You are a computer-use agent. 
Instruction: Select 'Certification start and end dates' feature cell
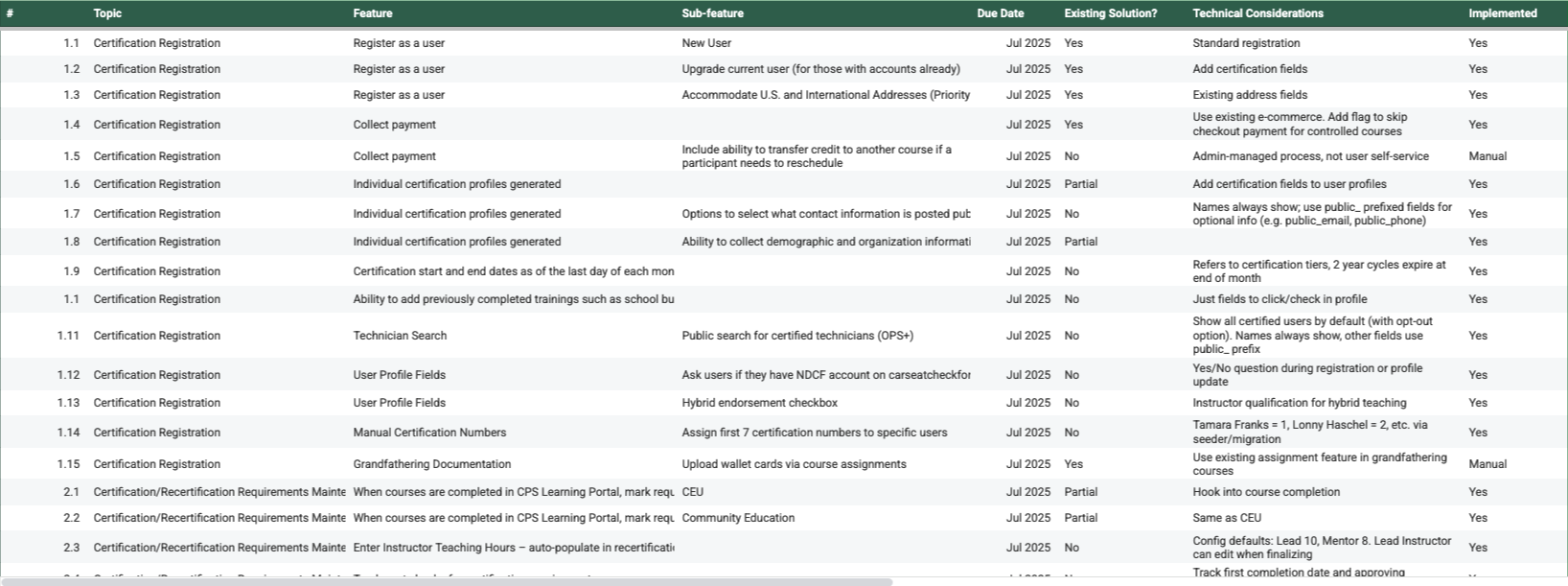[513, 271]
